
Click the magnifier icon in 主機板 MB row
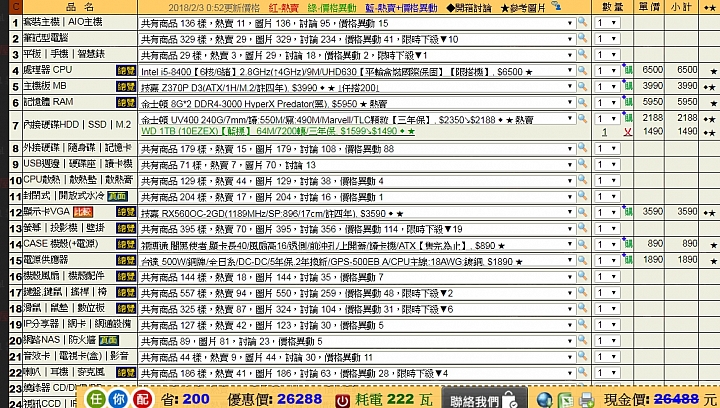click(582, 86)
